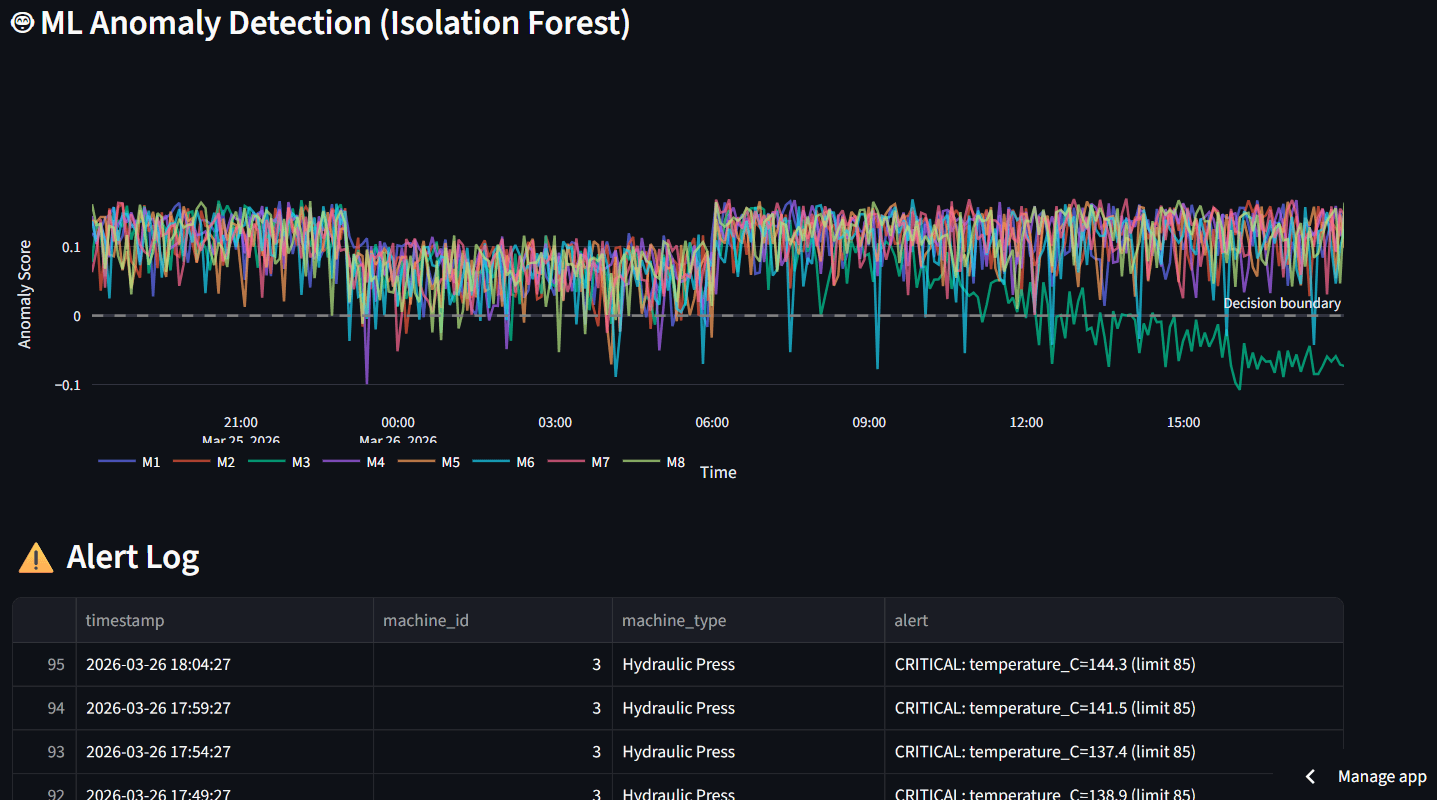The height and width of the screenshot is (800, 1437).
Task: Click row index 95
Action: [44, 664]
